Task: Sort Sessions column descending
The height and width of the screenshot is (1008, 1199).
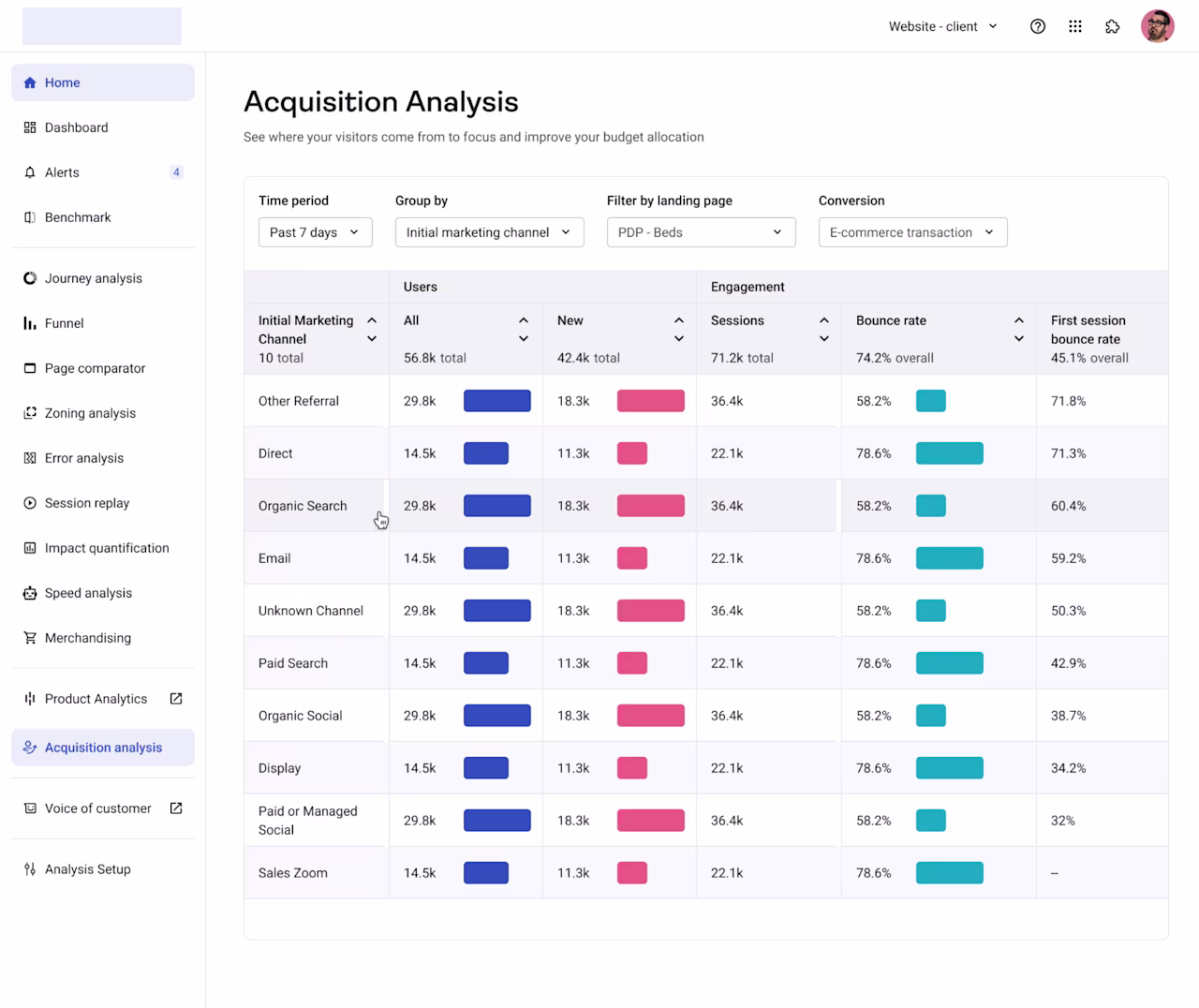Action: (824, 339)
